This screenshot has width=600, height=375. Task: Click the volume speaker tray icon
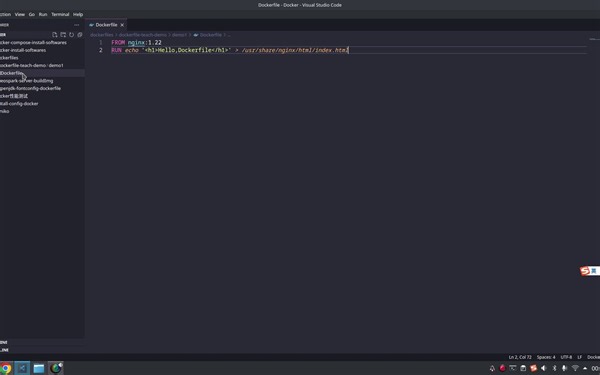pyautogui.click(x=543, y=368)
